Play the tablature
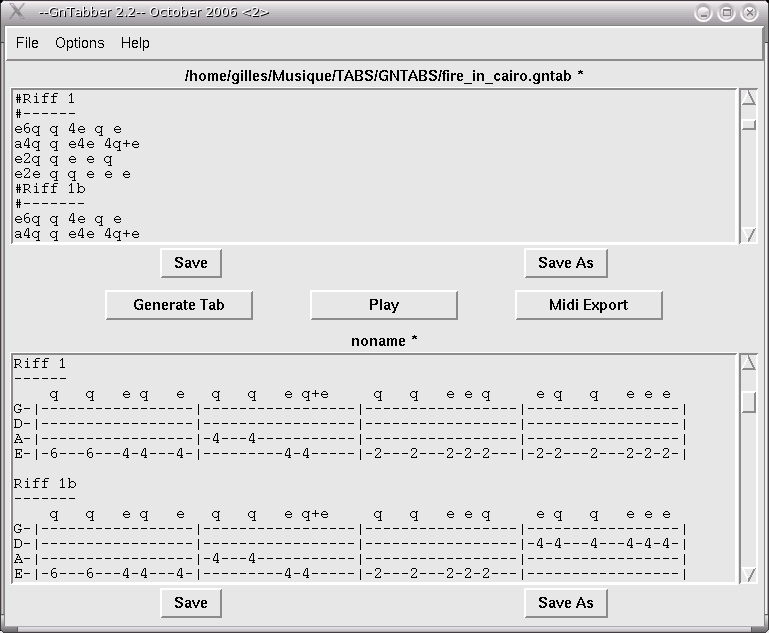The width and height of the screenshot is (769, 633). pyautogui.click(x=384, y=305)
